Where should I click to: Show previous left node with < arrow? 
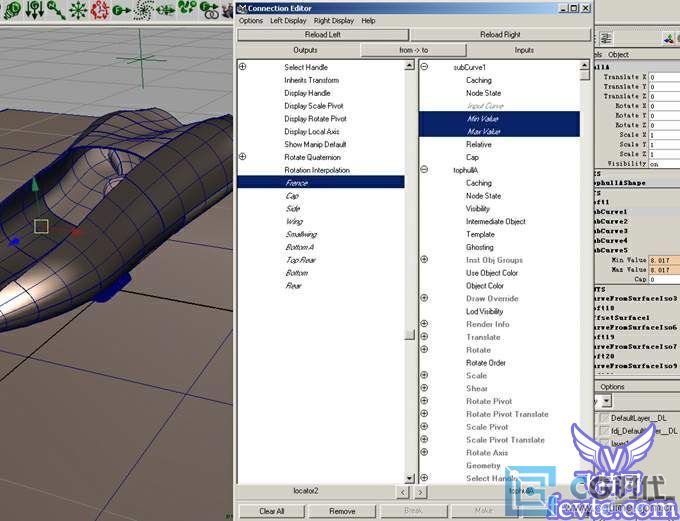pyautogui.click(x=403, y=492)
